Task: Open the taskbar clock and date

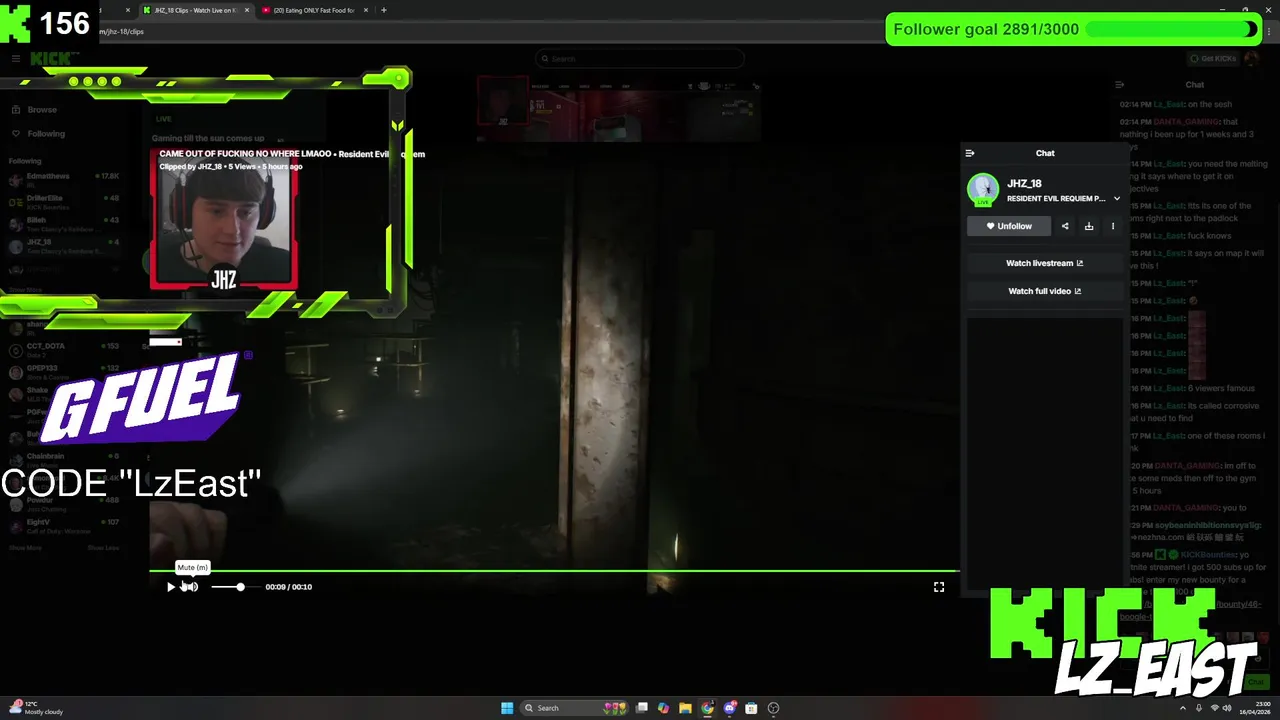Action: coord(1256,708)
